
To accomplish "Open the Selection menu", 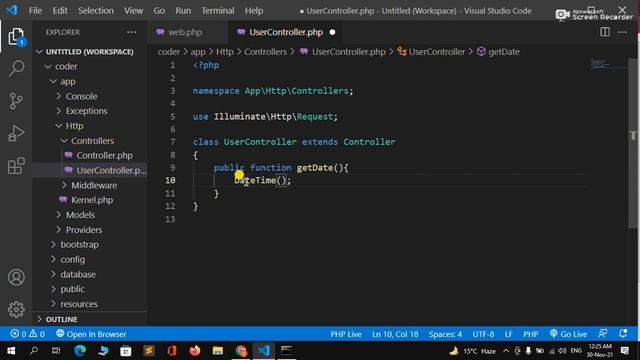I will [96, 11].
